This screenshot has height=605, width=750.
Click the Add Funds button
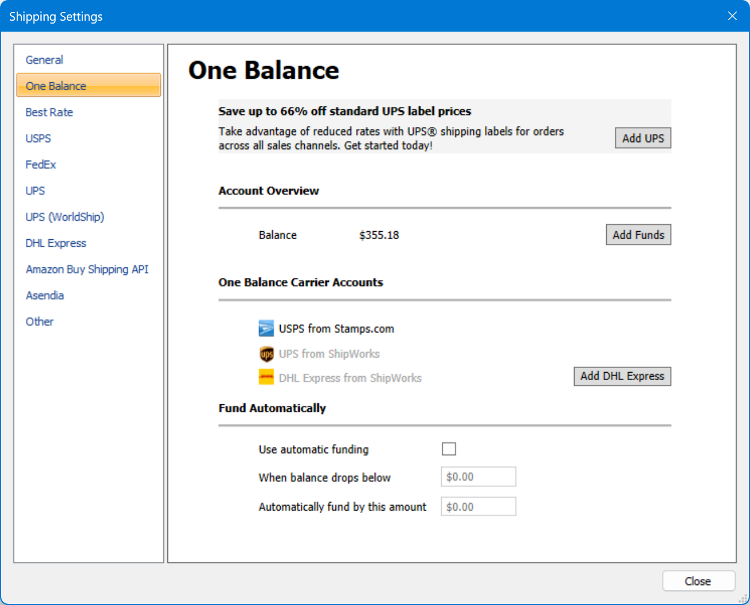click(638, 234)
